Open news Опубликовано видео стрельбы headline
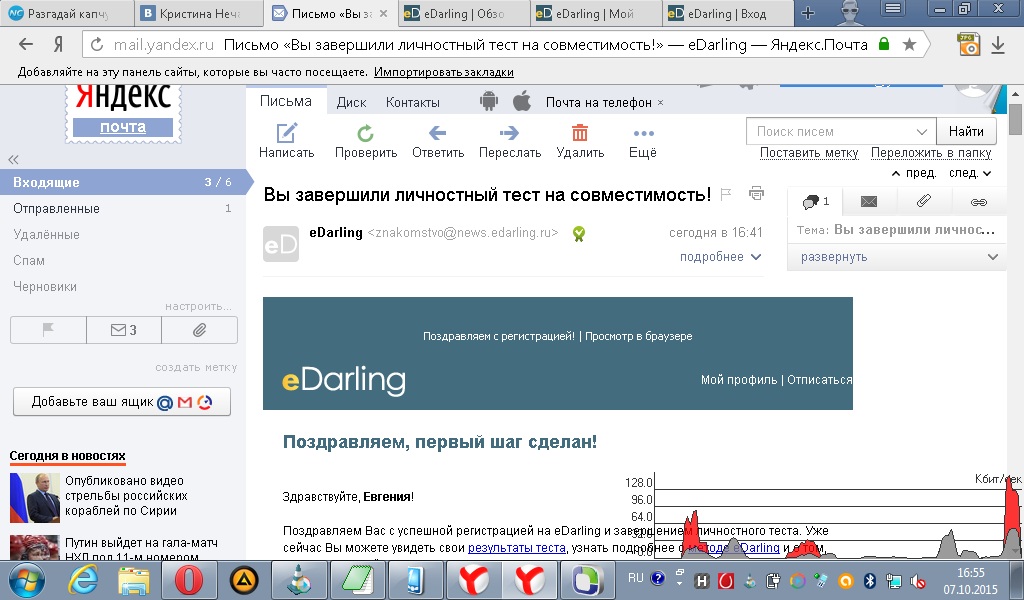Image resolution: width=1024 pixels, height=600 pixels. 126,496
